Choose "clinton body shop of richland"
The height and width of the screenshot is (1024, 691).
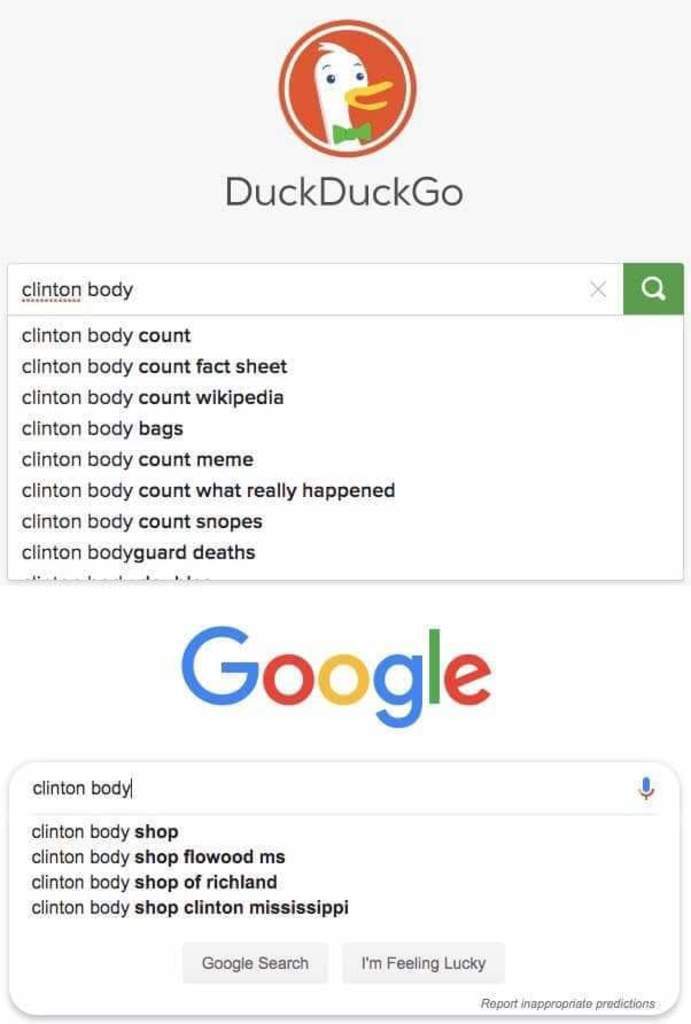[154, 883]
